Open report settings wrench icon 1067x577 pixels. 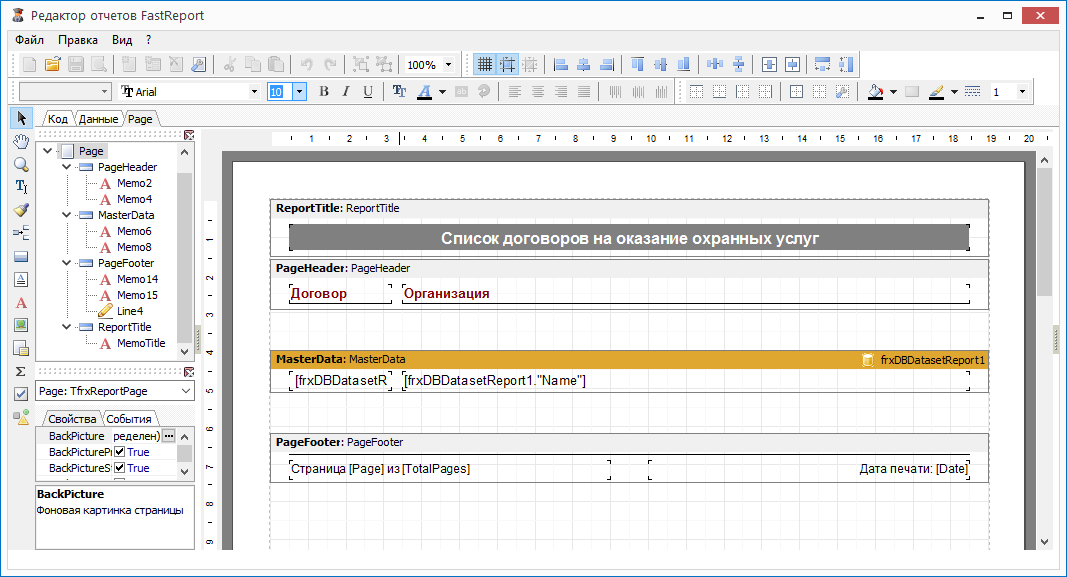click(x=198, y=65)
